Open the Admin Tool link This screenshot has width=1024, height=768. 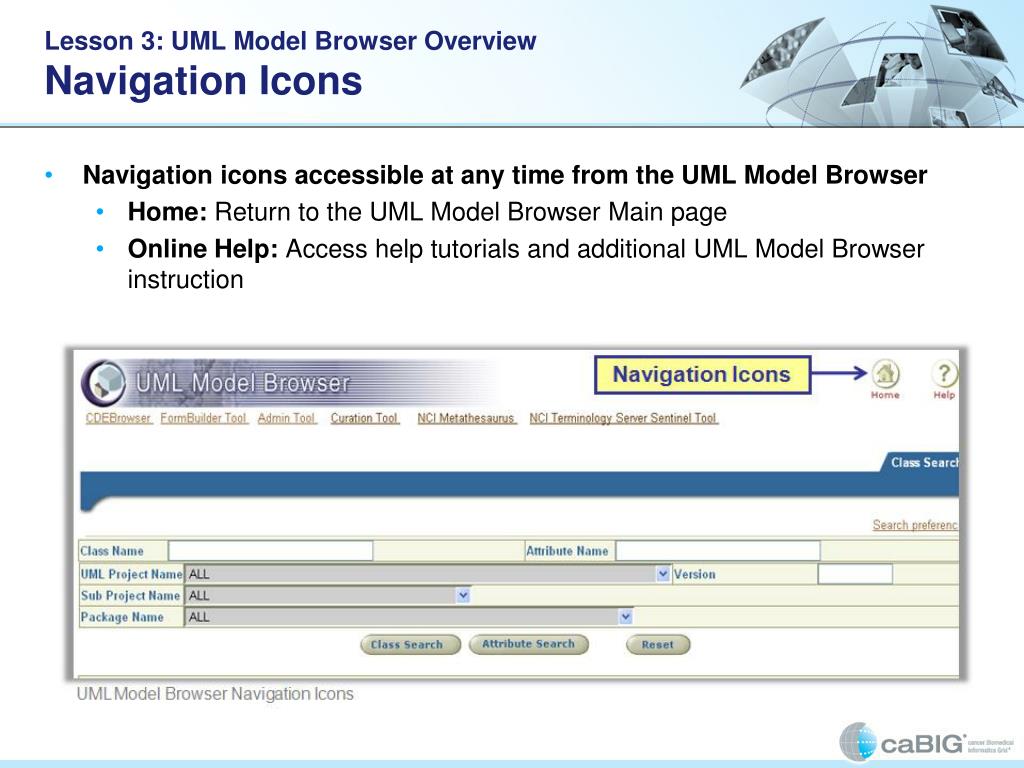pyautogui.click(x=286, y=418)
